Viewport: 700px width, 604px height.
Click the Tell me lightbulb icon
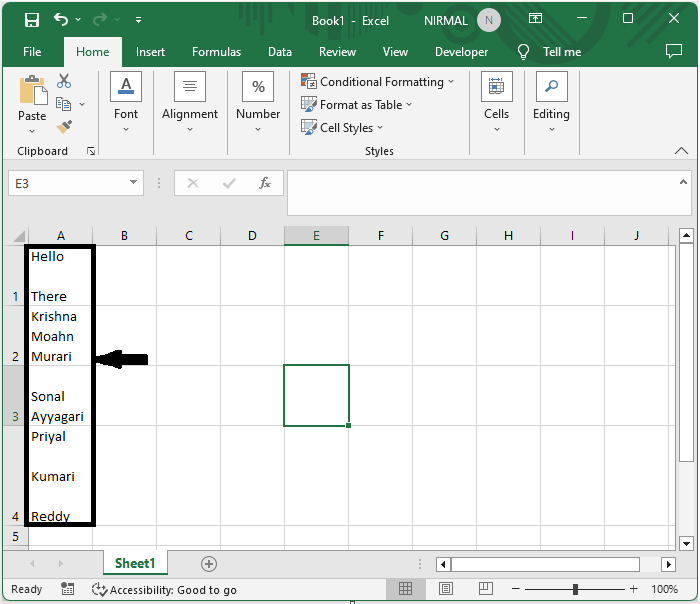pyautogui.click(x=523, y=52)
